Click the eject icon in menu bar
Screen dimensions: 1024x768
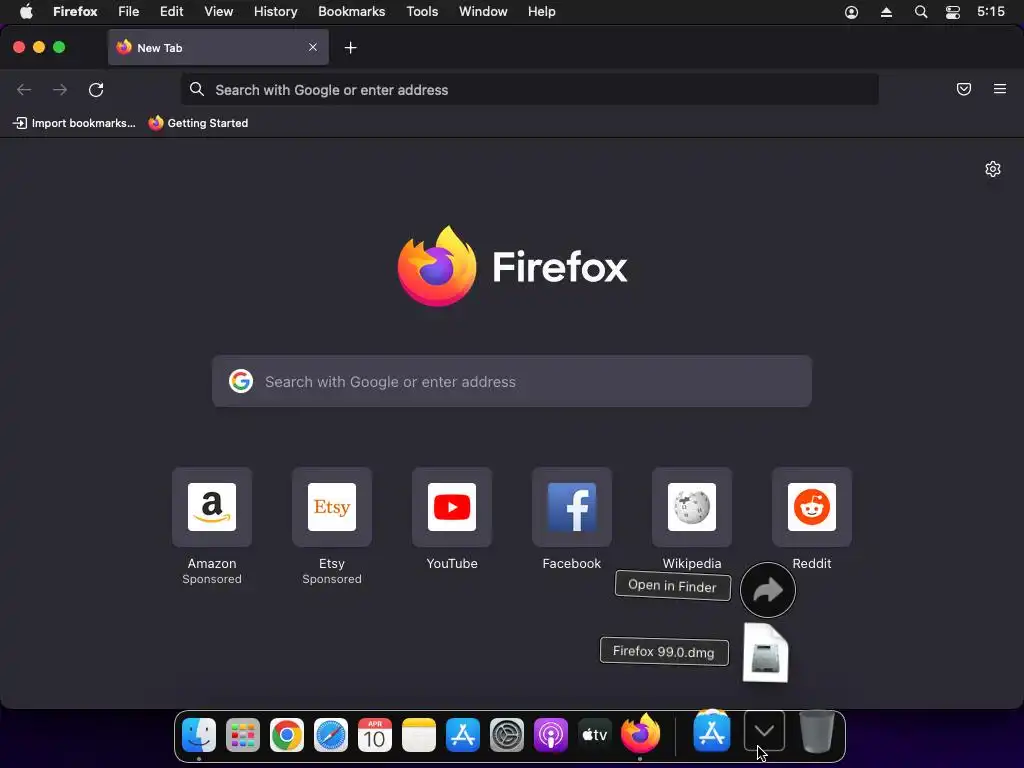(x=886, y=12)
